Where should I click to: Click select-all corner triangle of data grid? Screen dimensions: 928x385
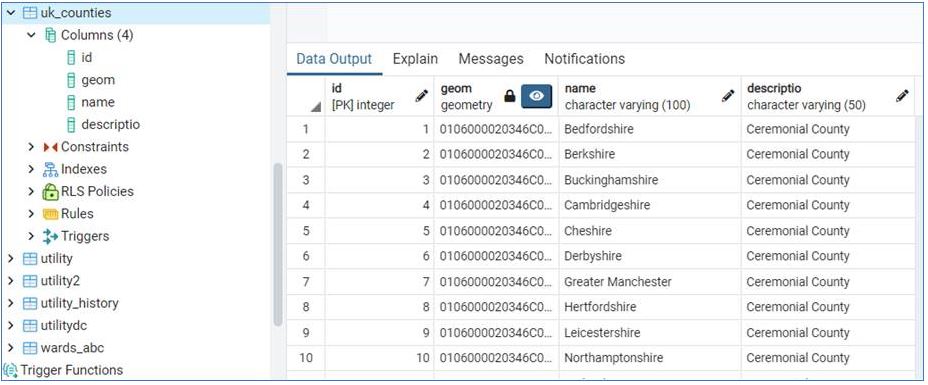316,106
